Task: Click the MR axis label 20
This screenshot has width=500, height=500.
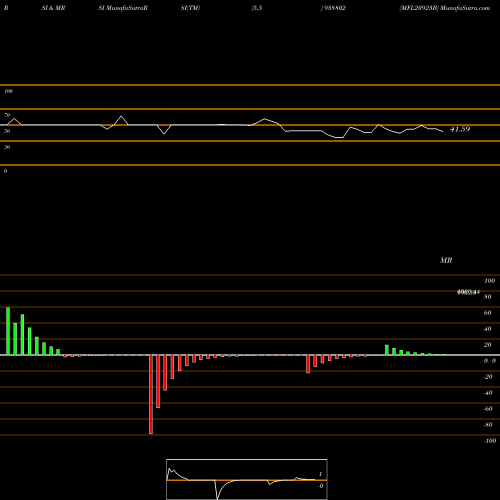Action: tap(487, 345)
